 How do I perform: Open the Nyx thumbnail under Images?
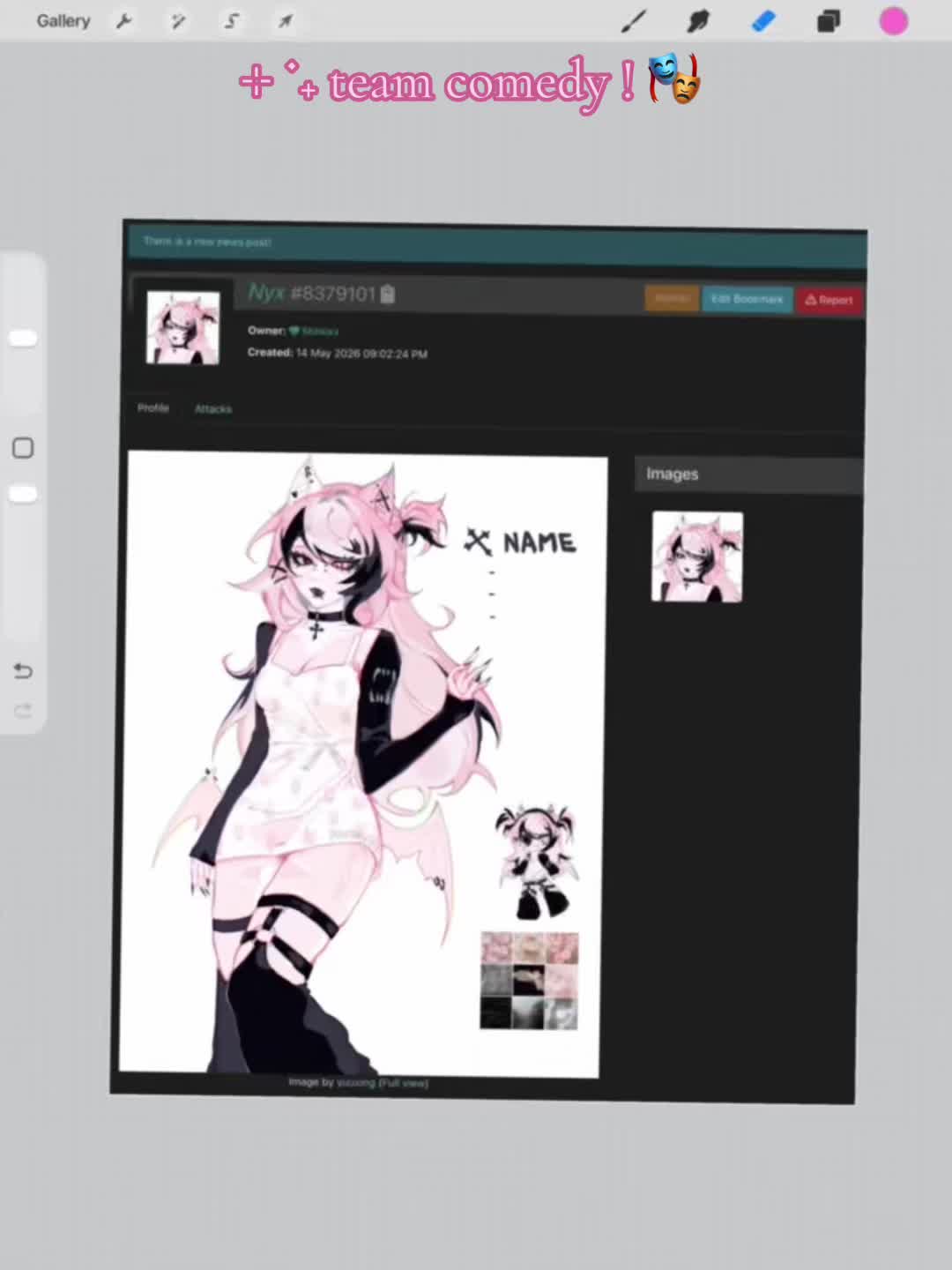click(x=697, y=557)
